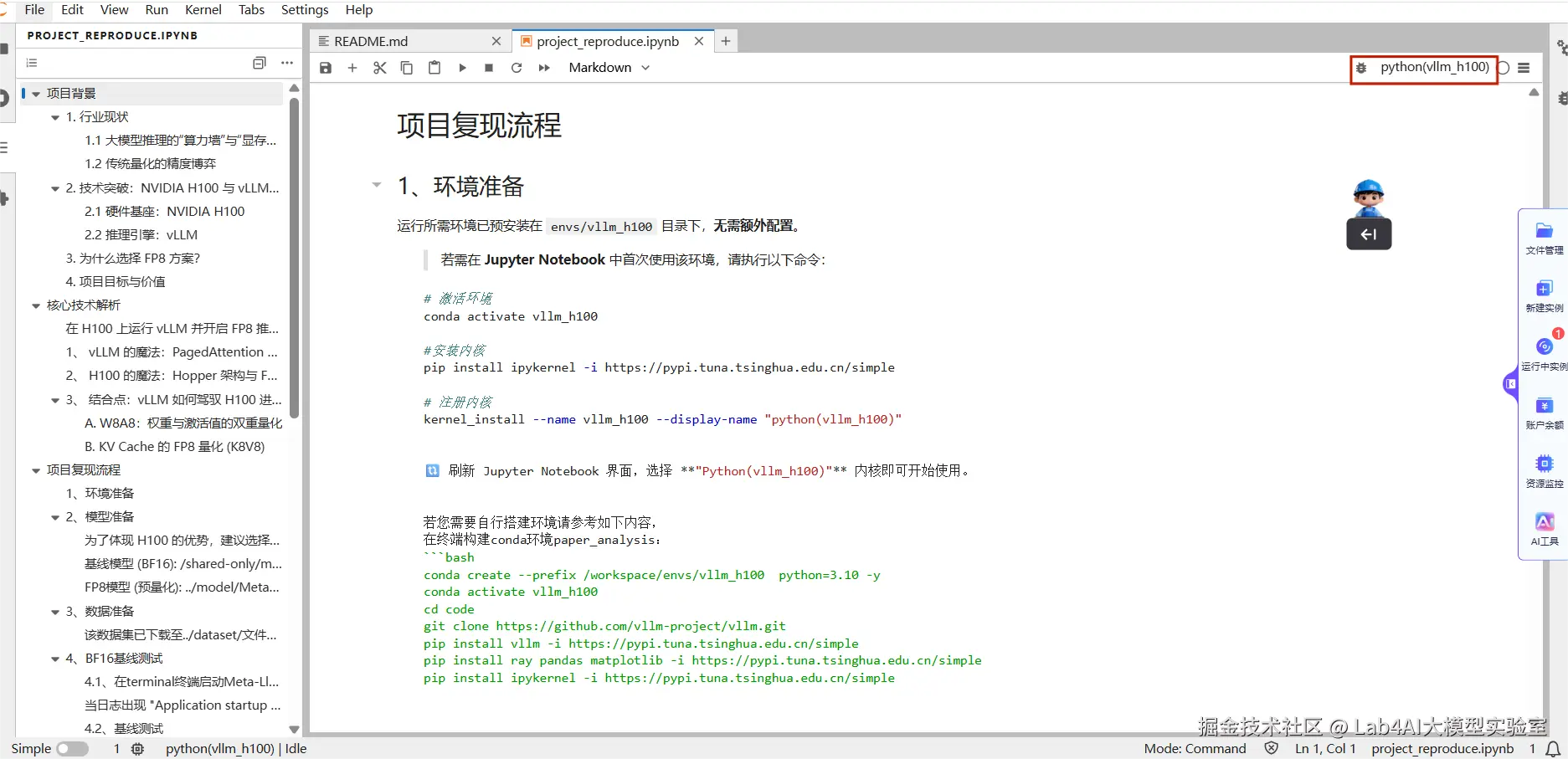Screen dimensions: 1568x759
Task: Click the notebook scroll-up arrow
Action: (1534, 92)
